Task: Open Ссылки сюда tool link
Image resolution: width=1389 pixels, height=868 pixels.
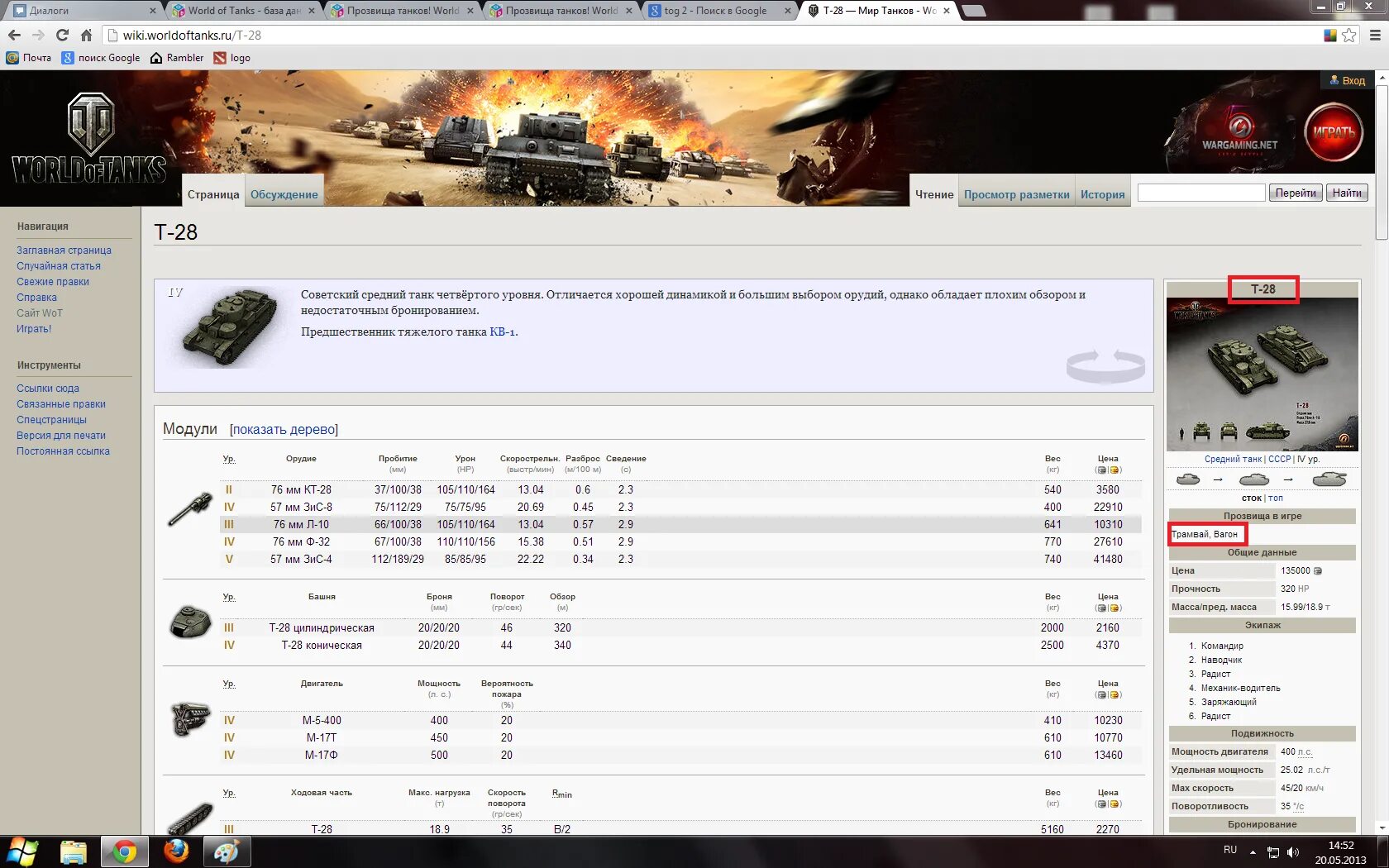Action: (x=48, y=388)
